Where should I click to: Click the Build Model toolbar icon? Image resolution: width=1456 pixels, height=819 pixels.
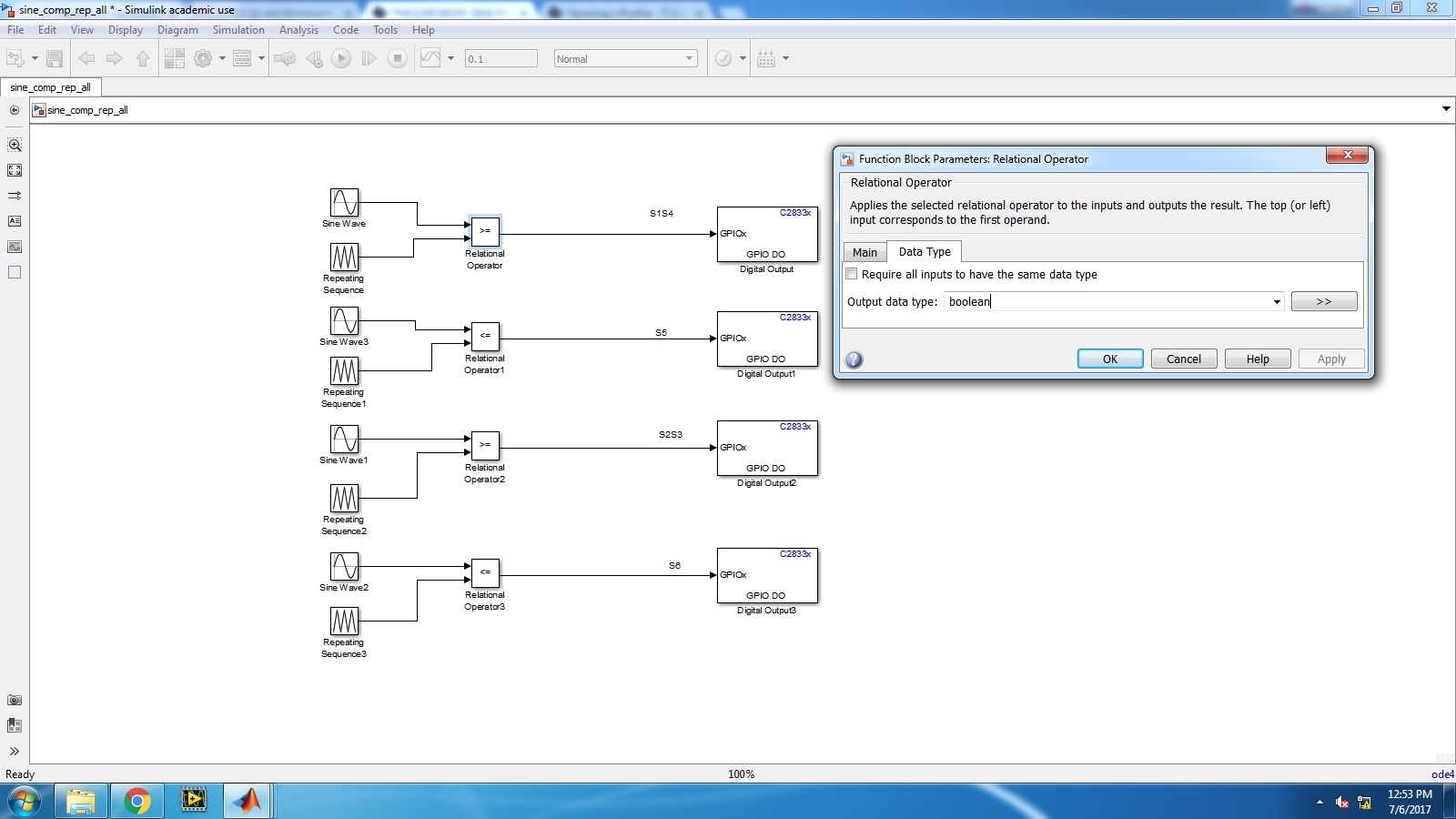pos(766,58)
